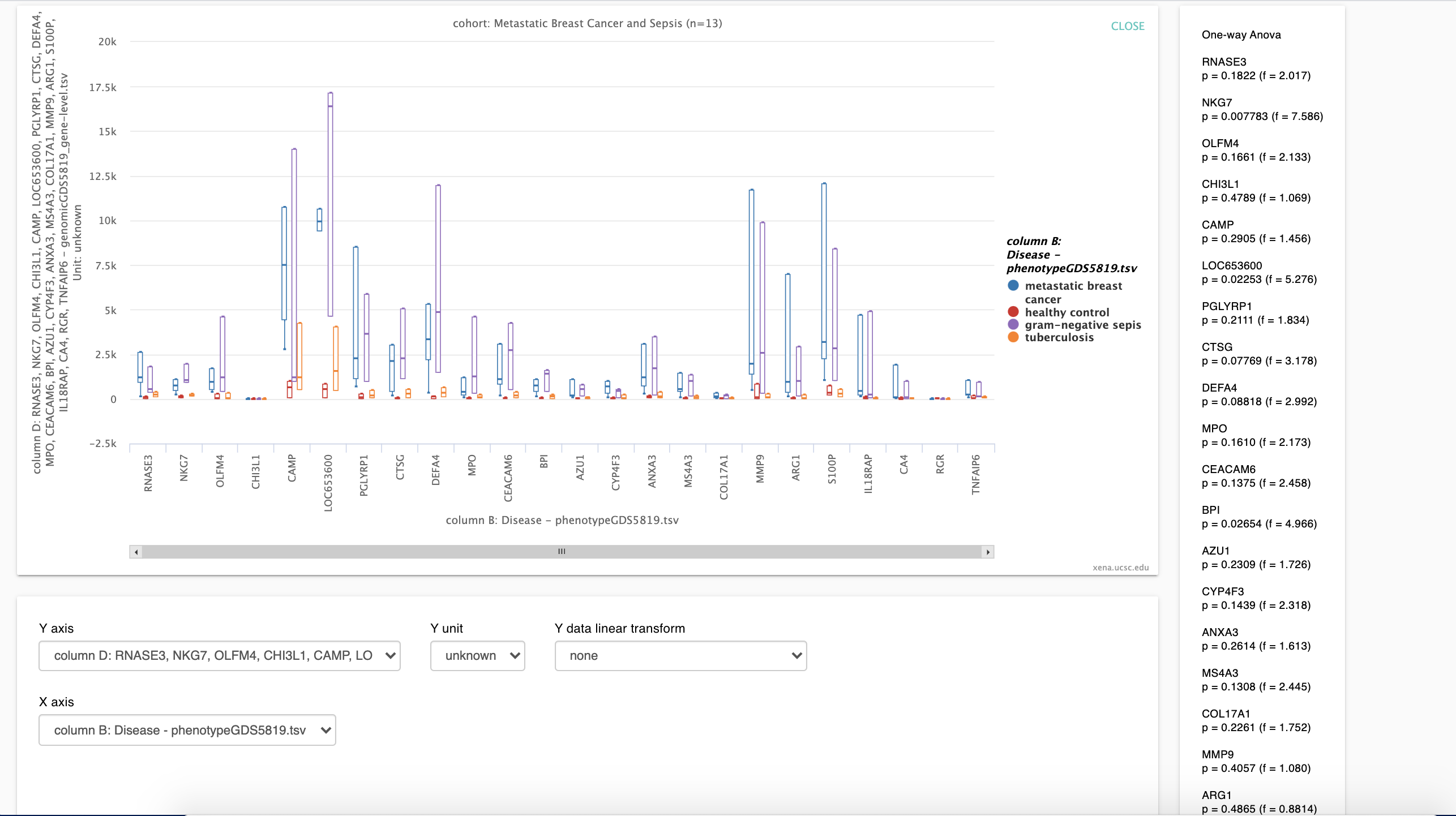Click the COL17A1 x-axis label
1456x816 pixels.
(x=724, y=477)
